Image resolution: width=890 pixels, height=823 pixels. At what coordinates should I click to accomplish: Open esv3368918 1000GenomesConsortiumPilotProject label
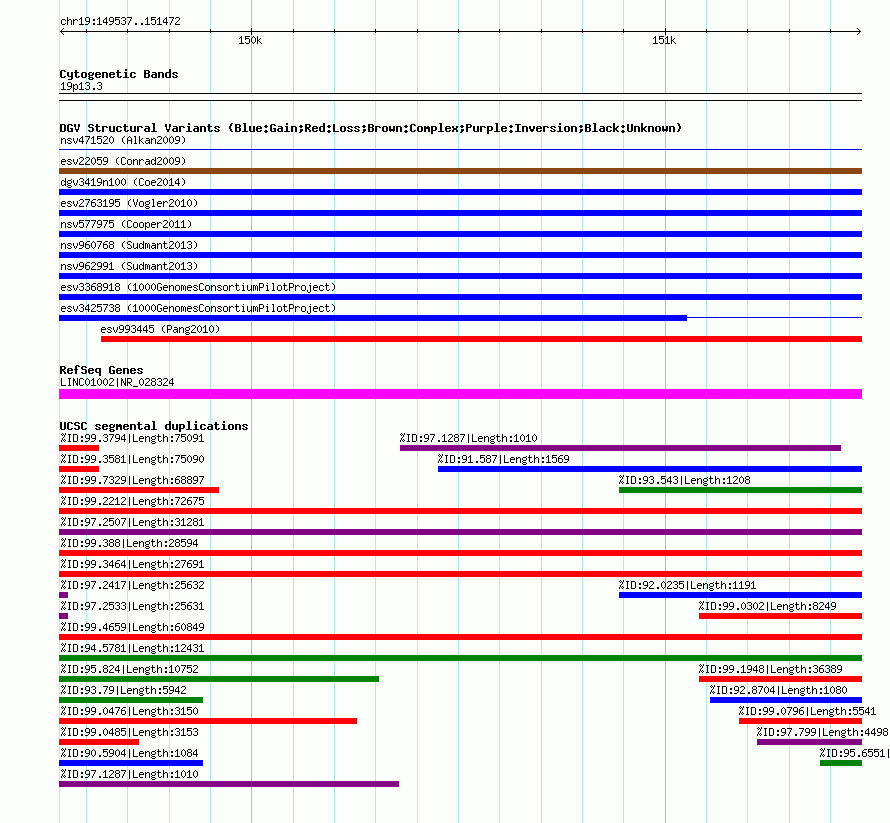[198, 287]
